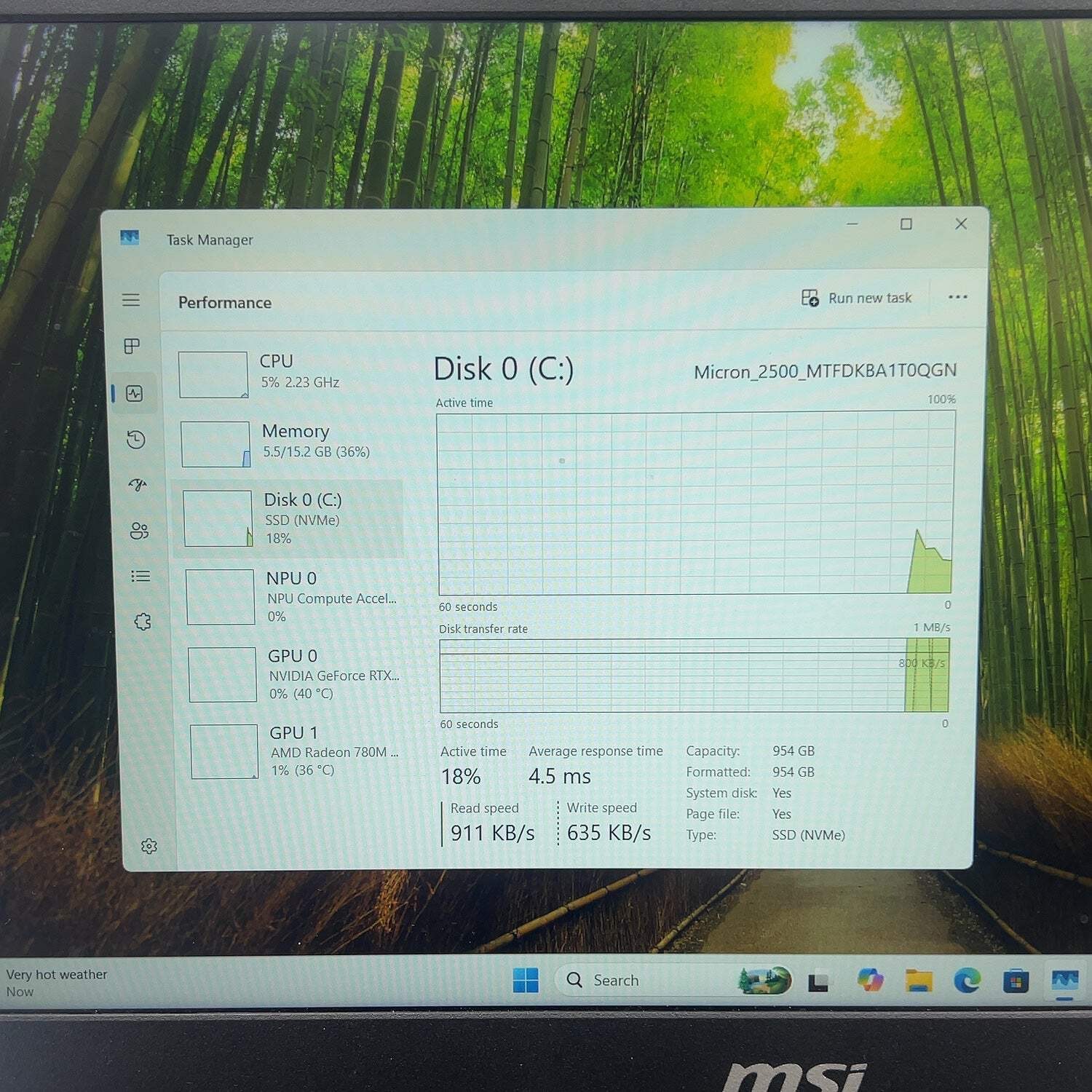Click the Disk transfer rate graph
The width and height of the screenshot is (1092, 1092).
[695, 676]
